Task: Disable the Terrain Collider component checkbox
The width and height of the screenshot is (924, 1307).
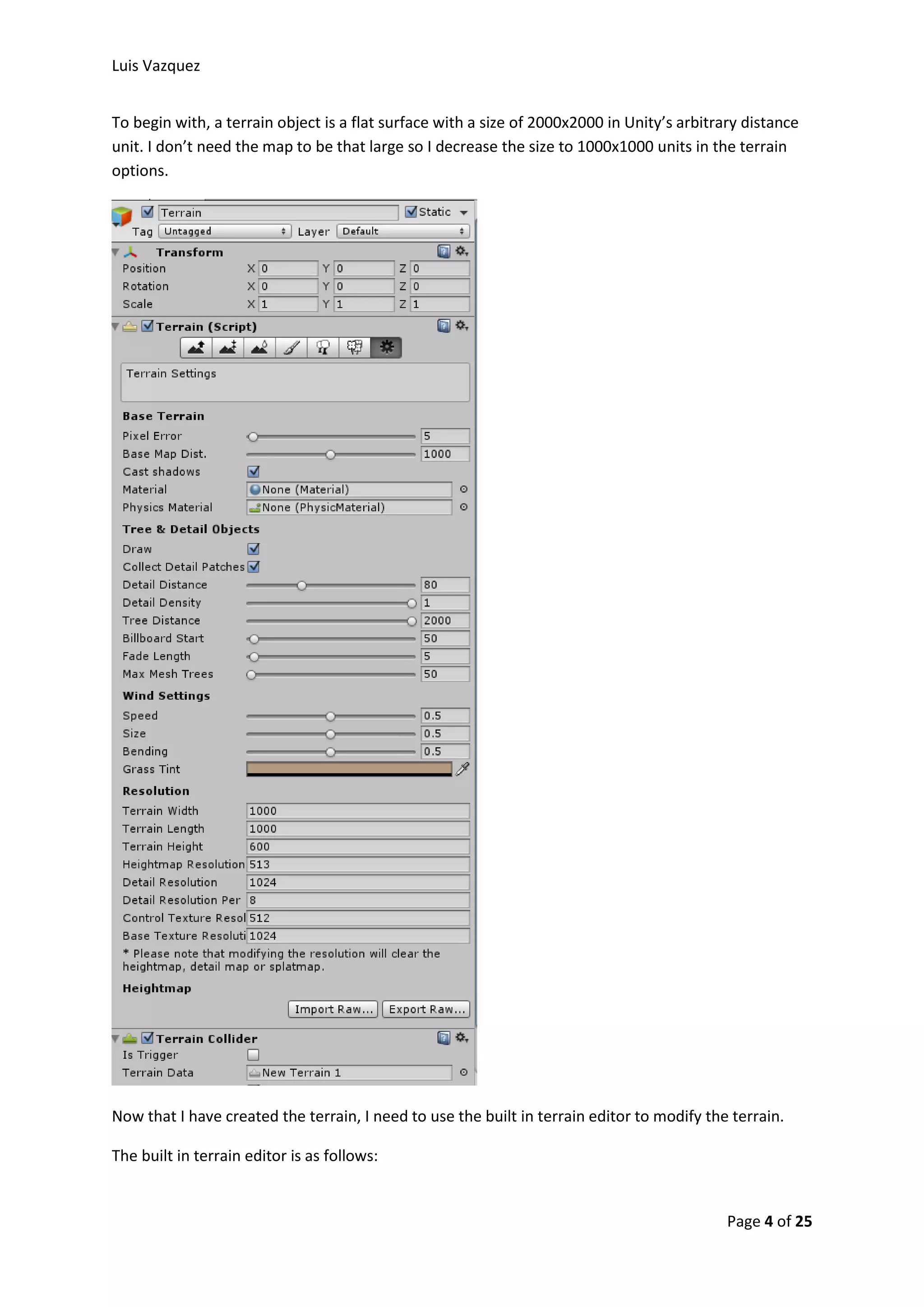Action: click(x=148, y=1038)
